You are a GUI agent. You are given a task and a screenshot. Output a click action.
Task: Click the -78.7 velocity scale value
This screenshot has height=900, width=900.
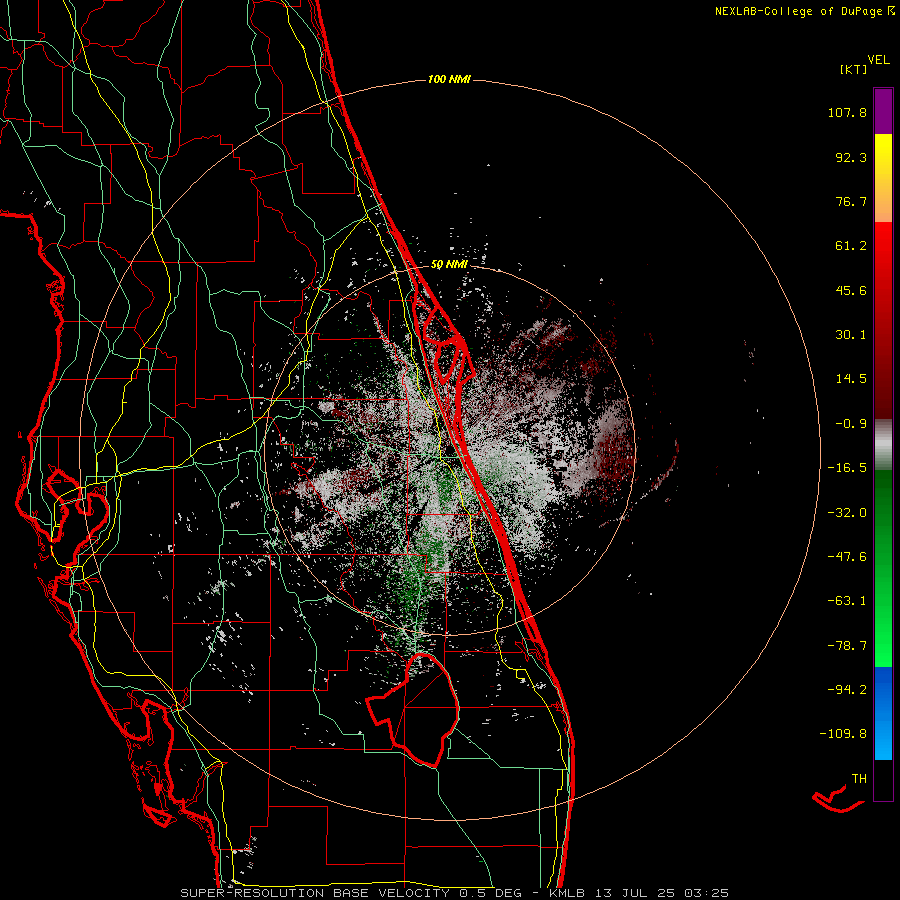(x=847, y=646)
